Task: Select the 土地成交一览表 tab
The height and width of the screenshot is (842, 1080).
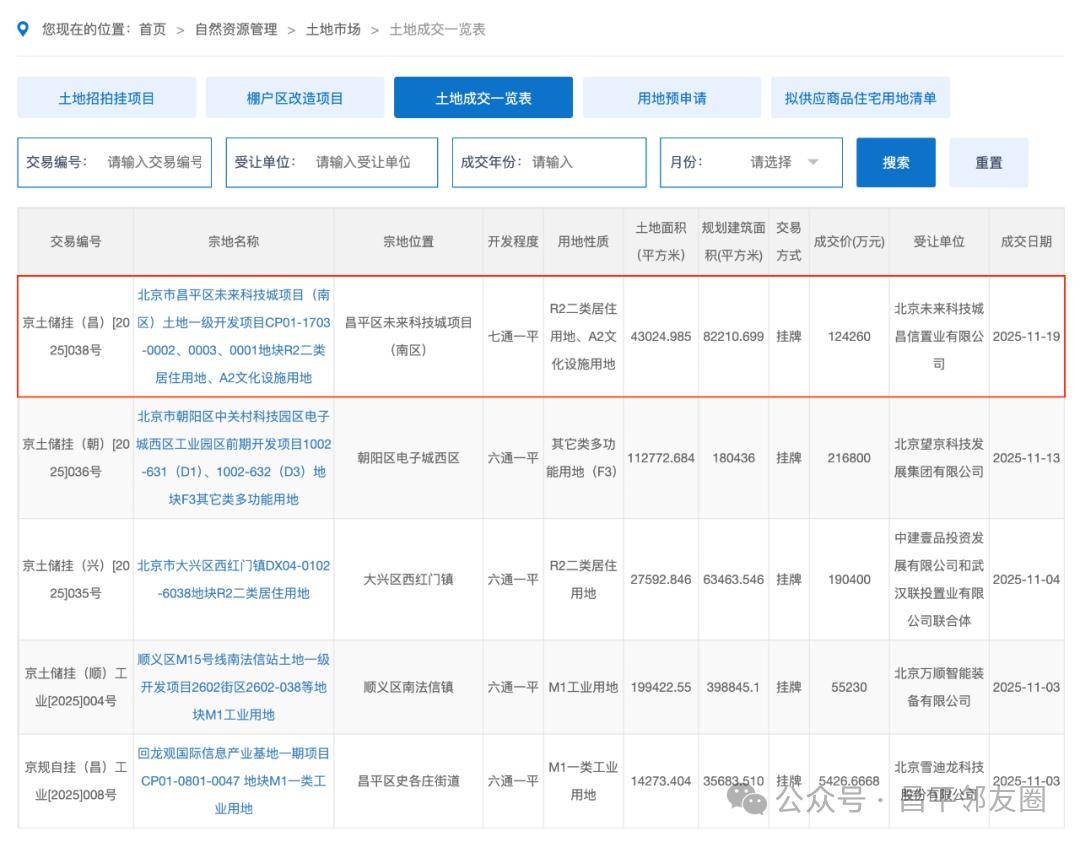Action: [x=483, y=98]
